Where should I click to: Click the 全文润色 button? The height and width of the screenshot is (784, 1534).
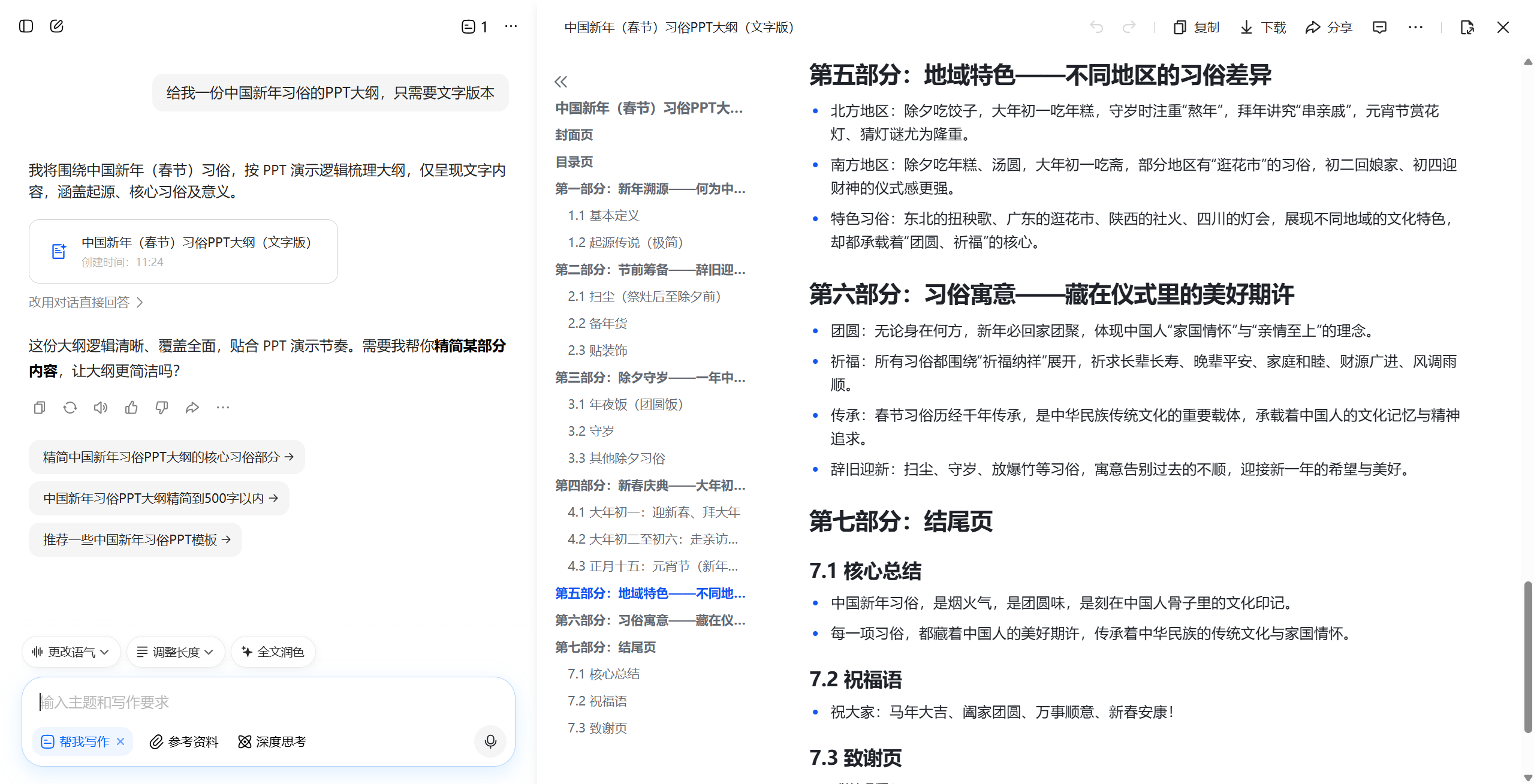[x=273, y=652]
